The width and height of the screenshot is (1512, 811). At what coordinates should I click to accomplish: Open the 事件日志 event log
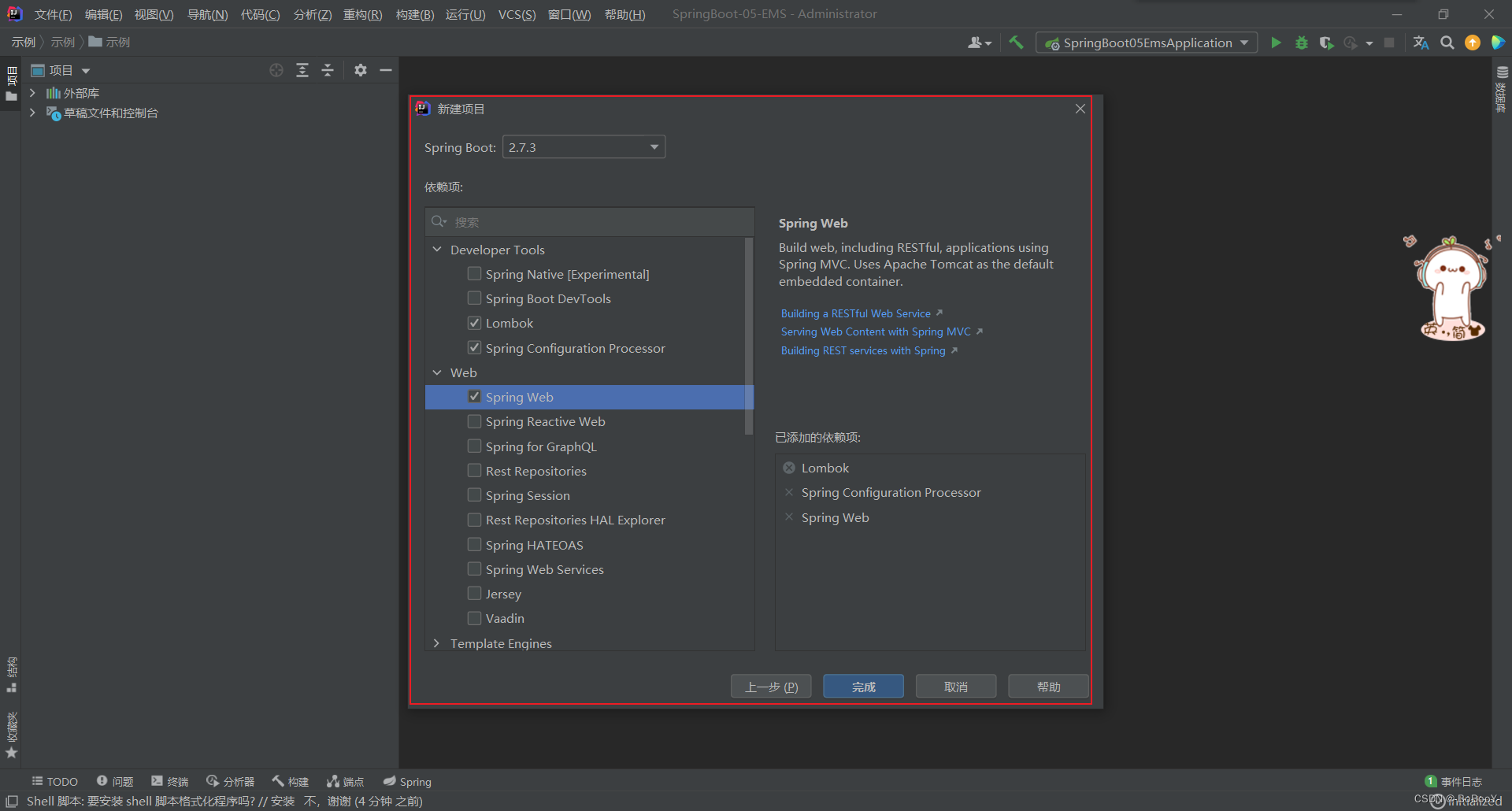[x=1454, y=781]
